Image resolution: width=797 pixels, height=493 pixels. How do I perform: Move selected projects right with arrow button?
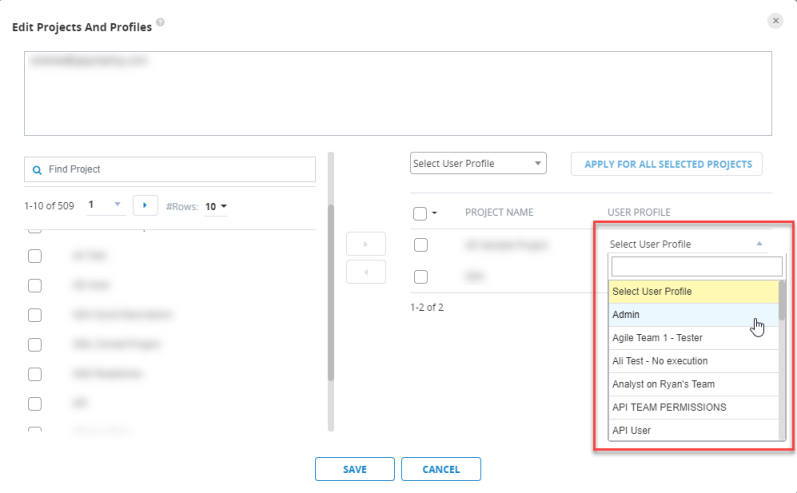click(x=365, y=244)
